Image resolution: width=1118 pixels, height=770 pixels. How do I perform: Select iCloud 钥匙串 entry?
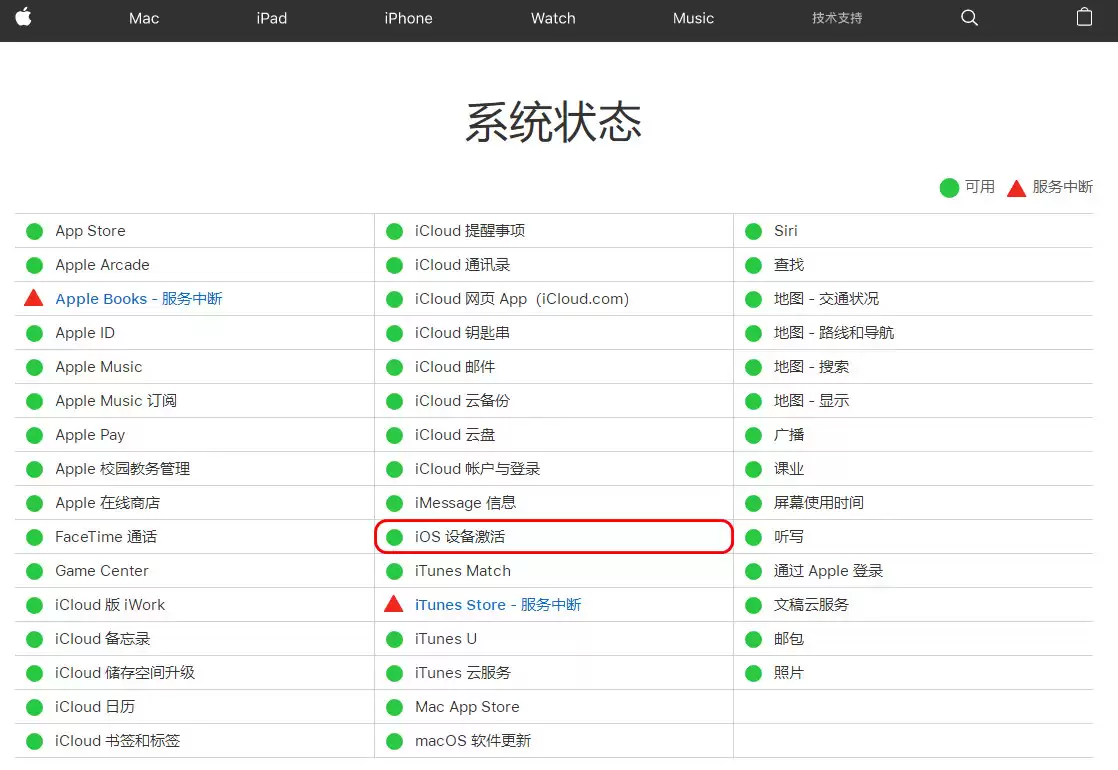(x=462, y=333)
